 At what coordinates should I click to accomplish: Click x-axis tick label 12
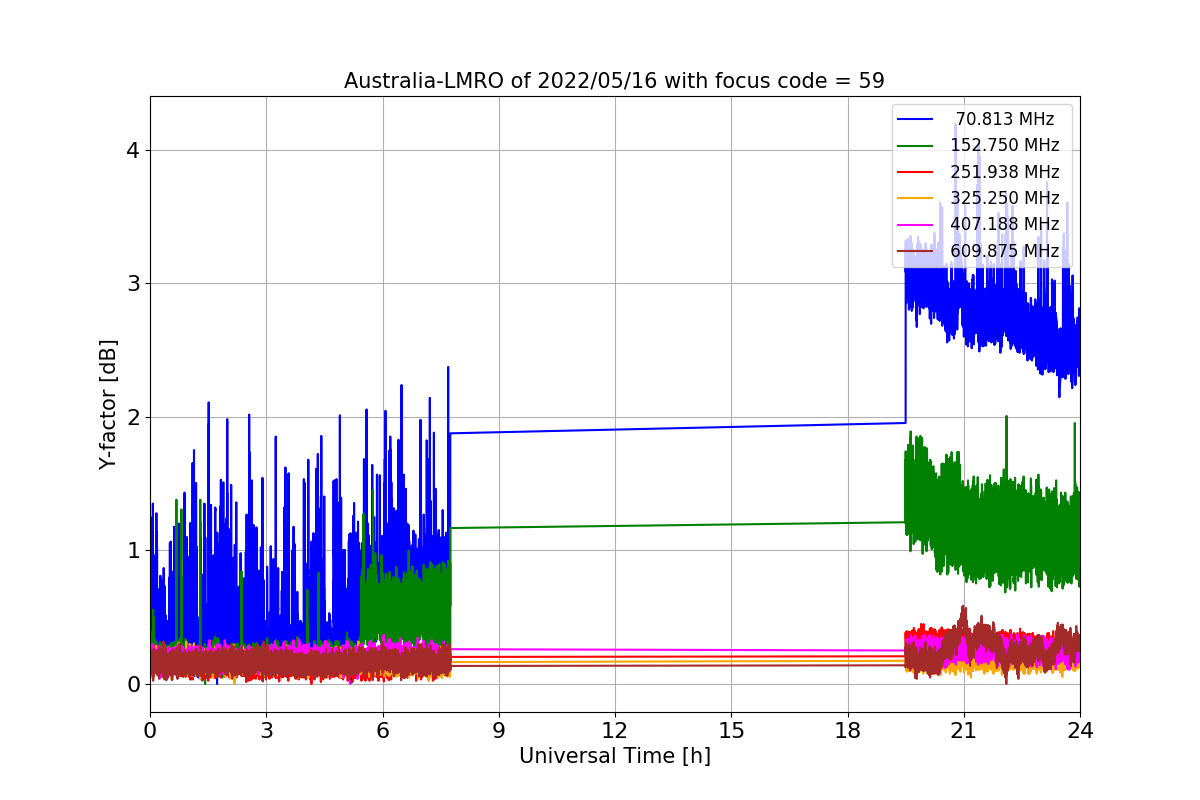point(615,730)
